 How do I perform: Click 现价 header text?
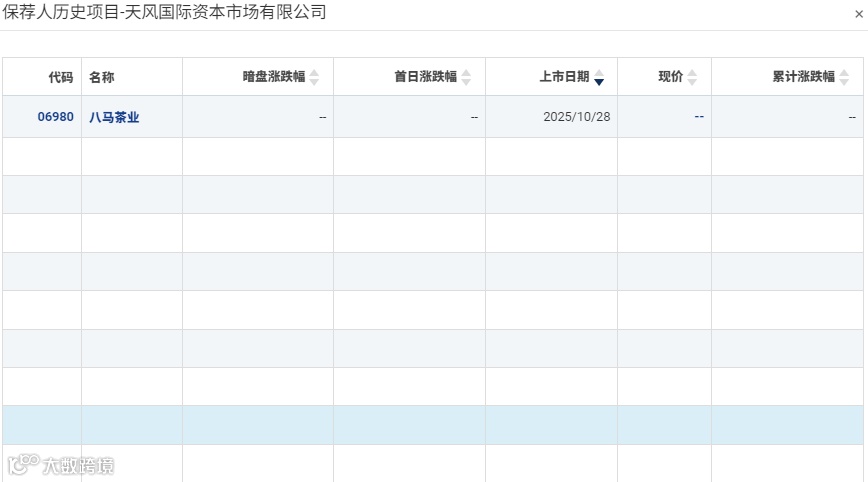670,76
